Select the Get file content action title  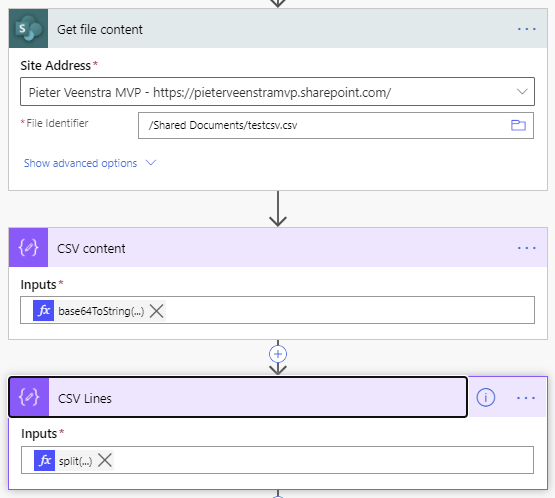pyautogui.click(x=100, y=29)
